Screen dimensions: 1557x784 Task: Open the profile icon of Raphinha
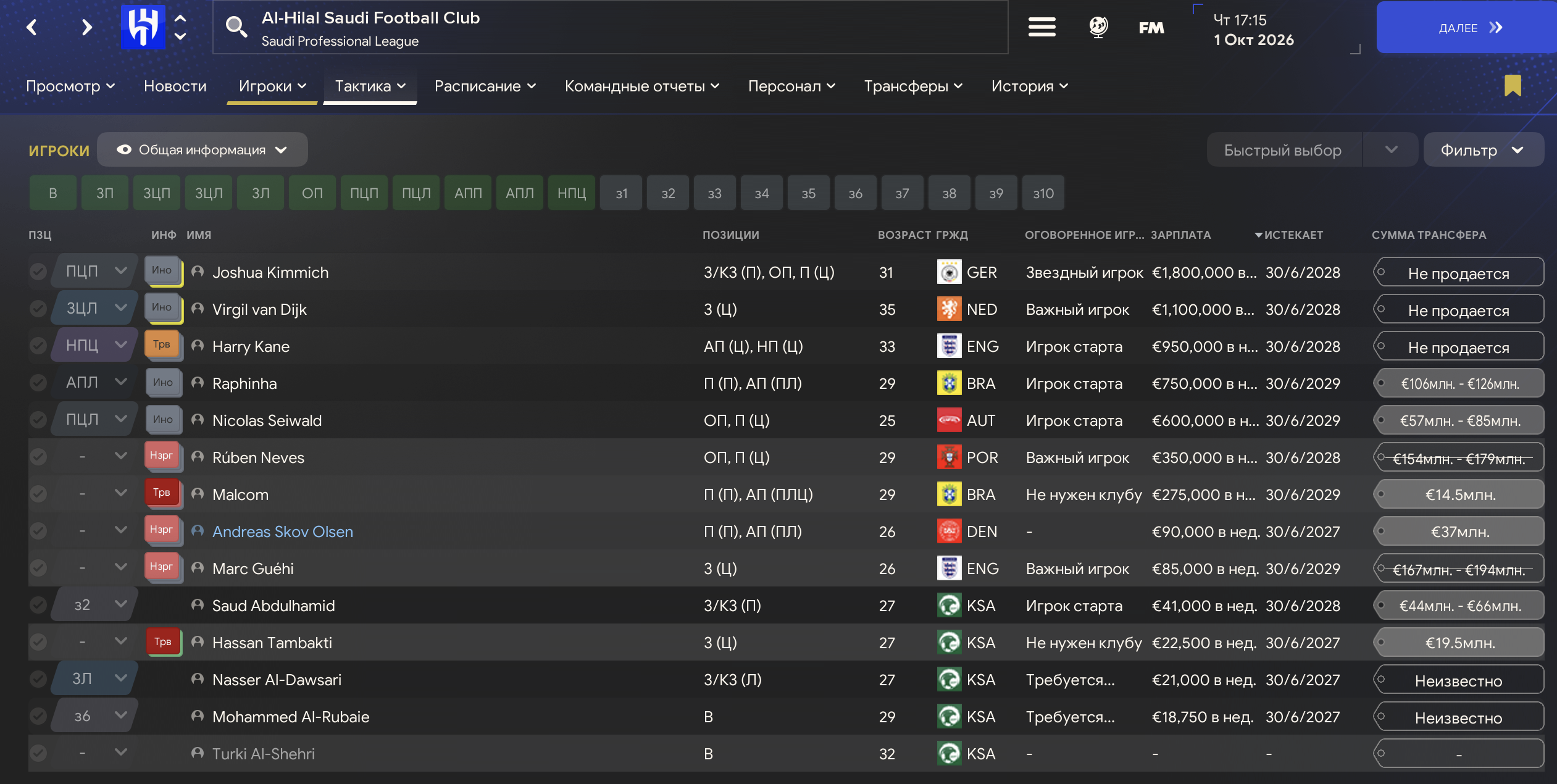coord(198,383)
